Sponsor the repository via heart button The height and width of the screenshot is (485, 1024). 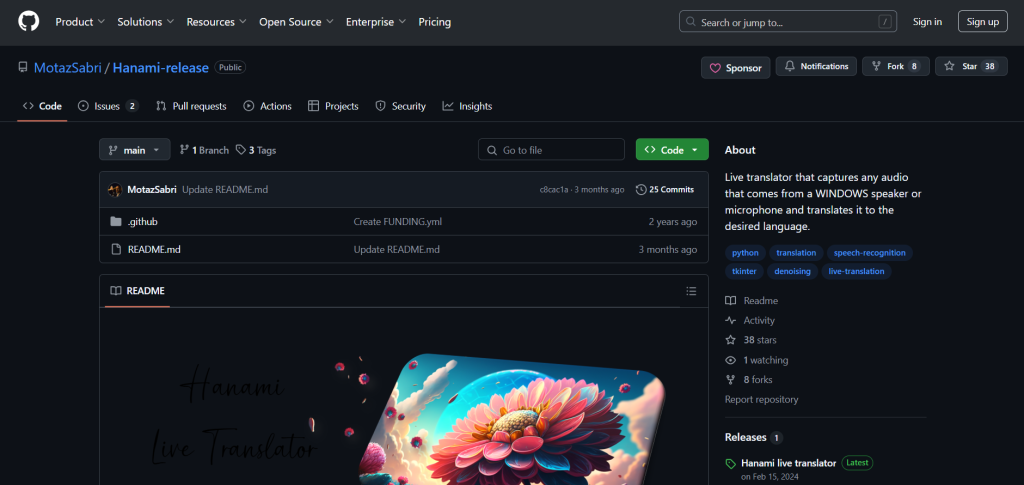(735, 68)
